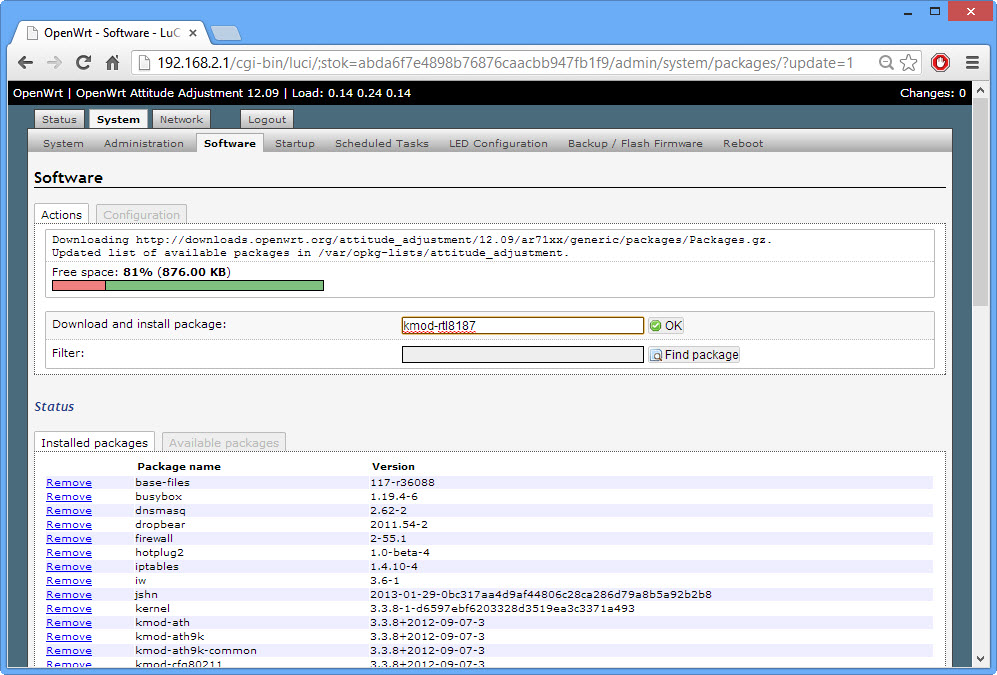Click the package name input field
The width and height of the screenshot is (997, 675).
click(x=523, y=325)
